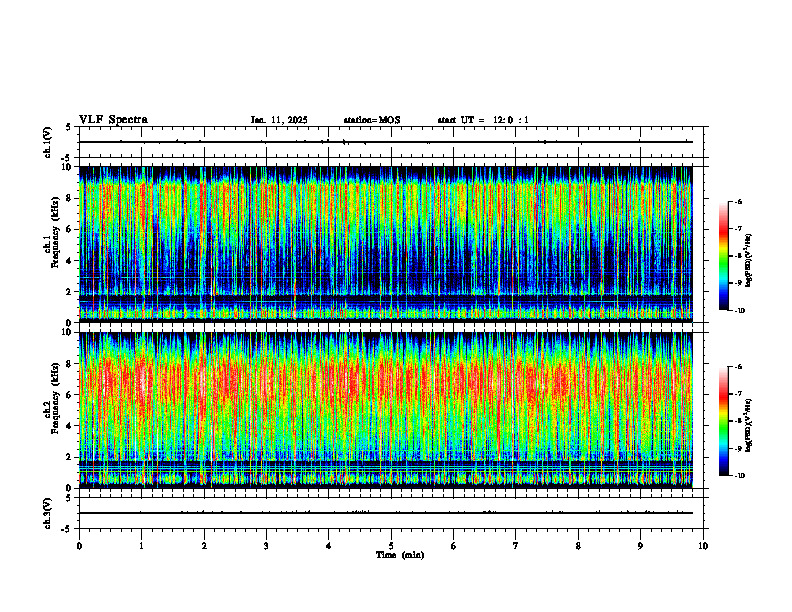792x612 pixels.
Task: Click time axis tick label 0
Action: pyautogui.click(x=79, y=546)
